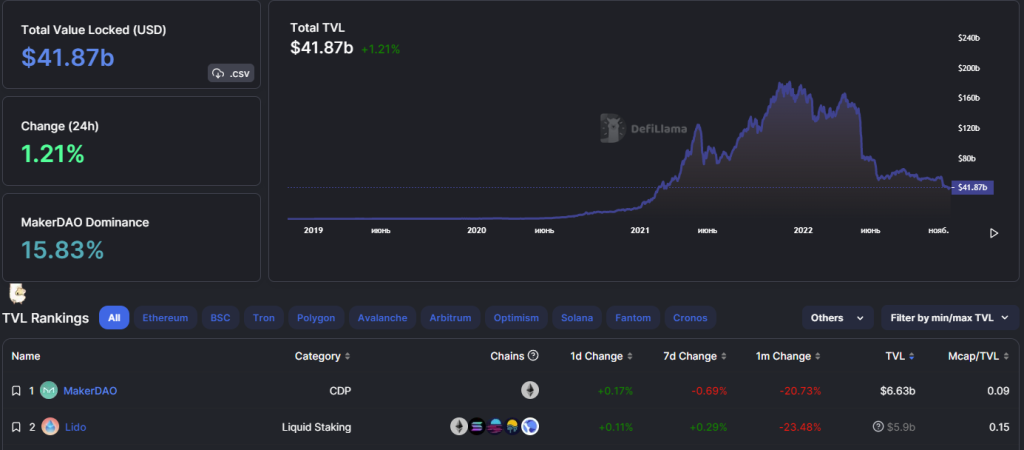This screenshot has width=1024, height=450.
Task: Click the Ethereum chain icon in MakerDAO row
Action: 530,391
